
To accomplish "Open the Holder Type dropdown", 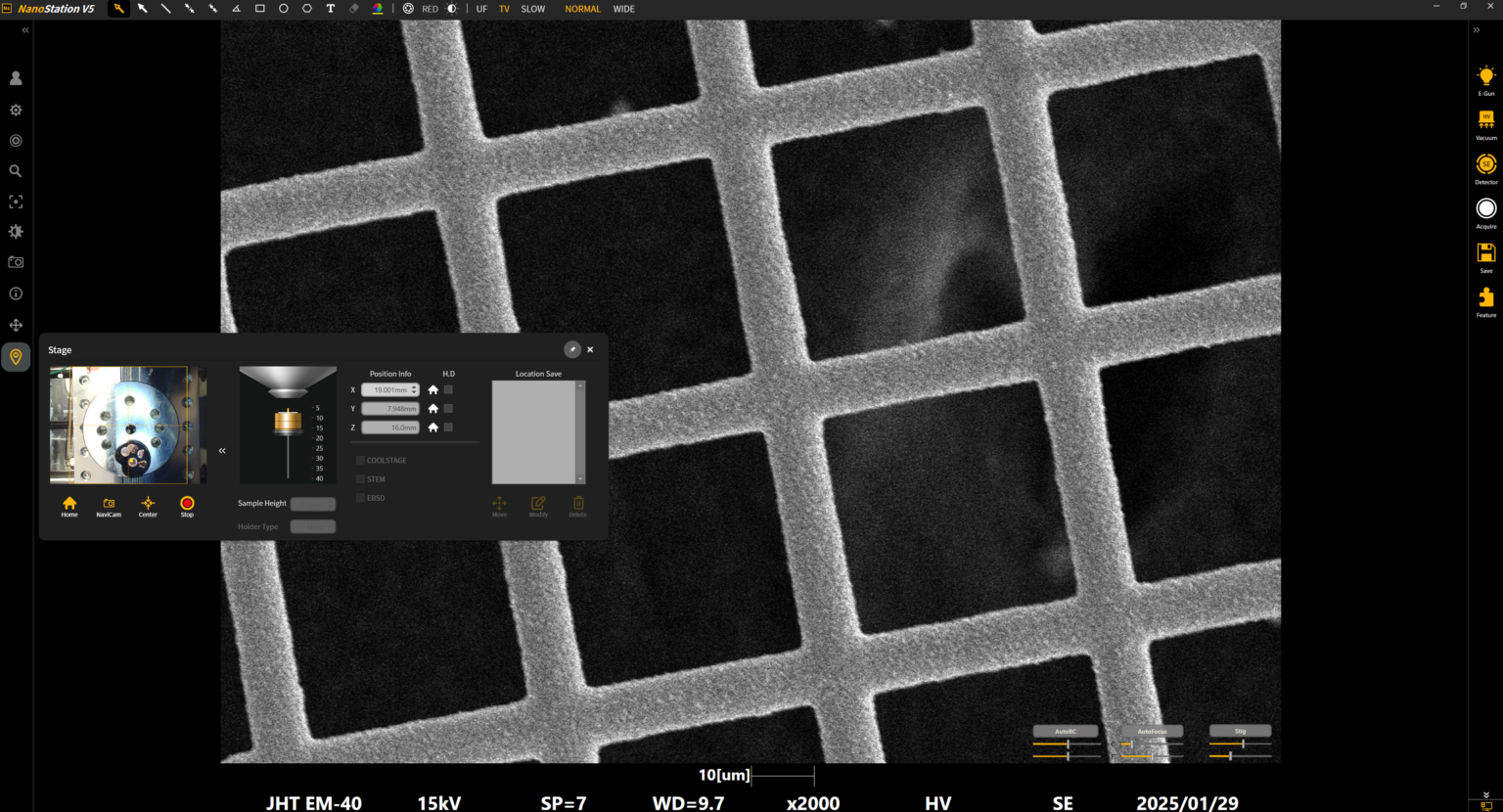I will coord(313,526).
